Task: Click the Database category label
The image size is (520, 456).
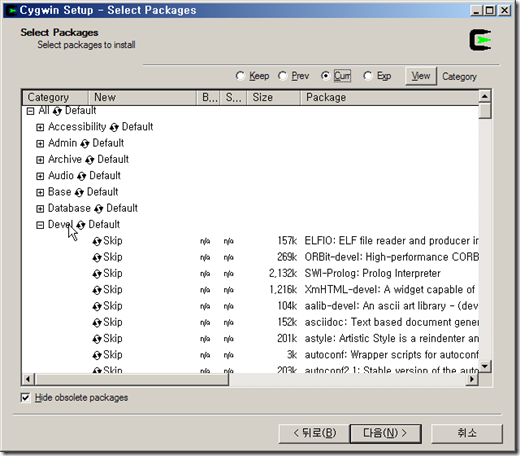Action: [x=69, y=208]
